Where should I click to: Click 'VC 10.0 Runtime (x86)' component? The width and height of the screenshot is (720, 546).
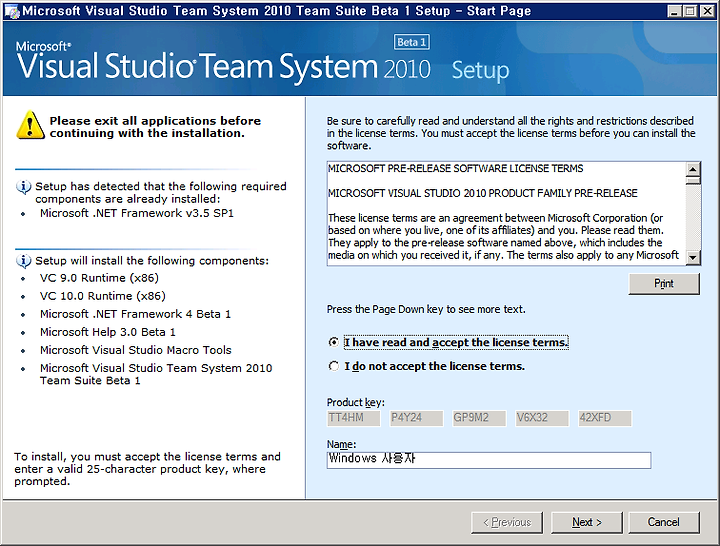coord(103,296)
